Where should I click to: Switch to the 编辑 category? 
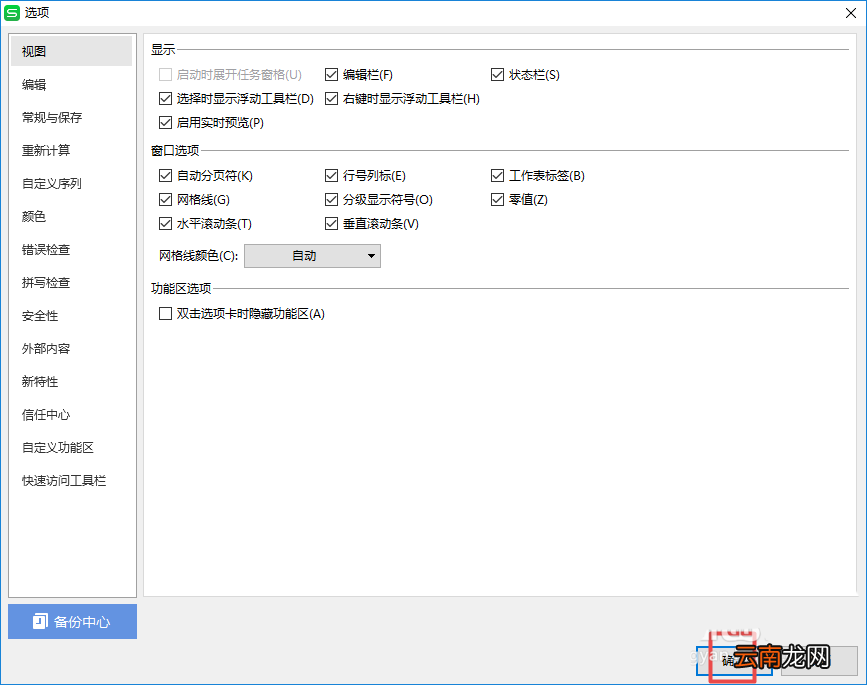(x=71, y=85)
